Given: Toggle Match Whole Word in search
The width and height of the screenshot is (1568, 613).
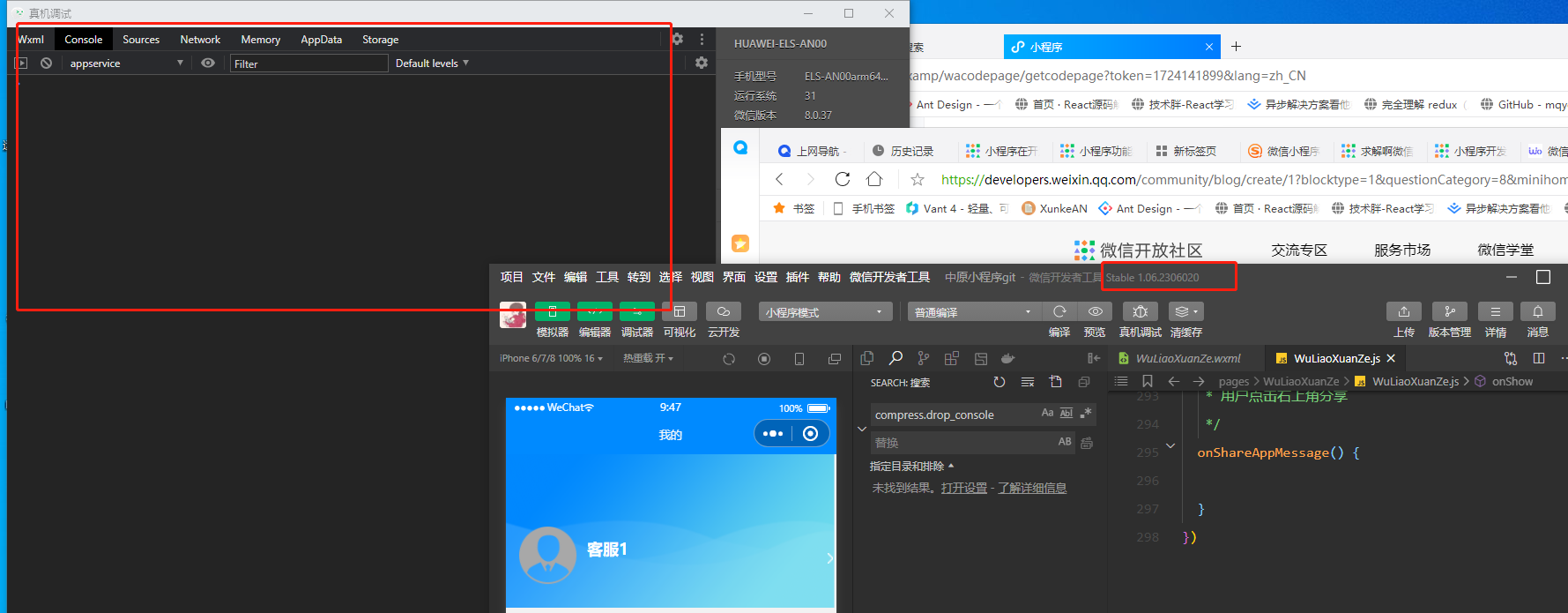Looking at the screenshot, I should pyautogui.click(x=1066, y=413).
